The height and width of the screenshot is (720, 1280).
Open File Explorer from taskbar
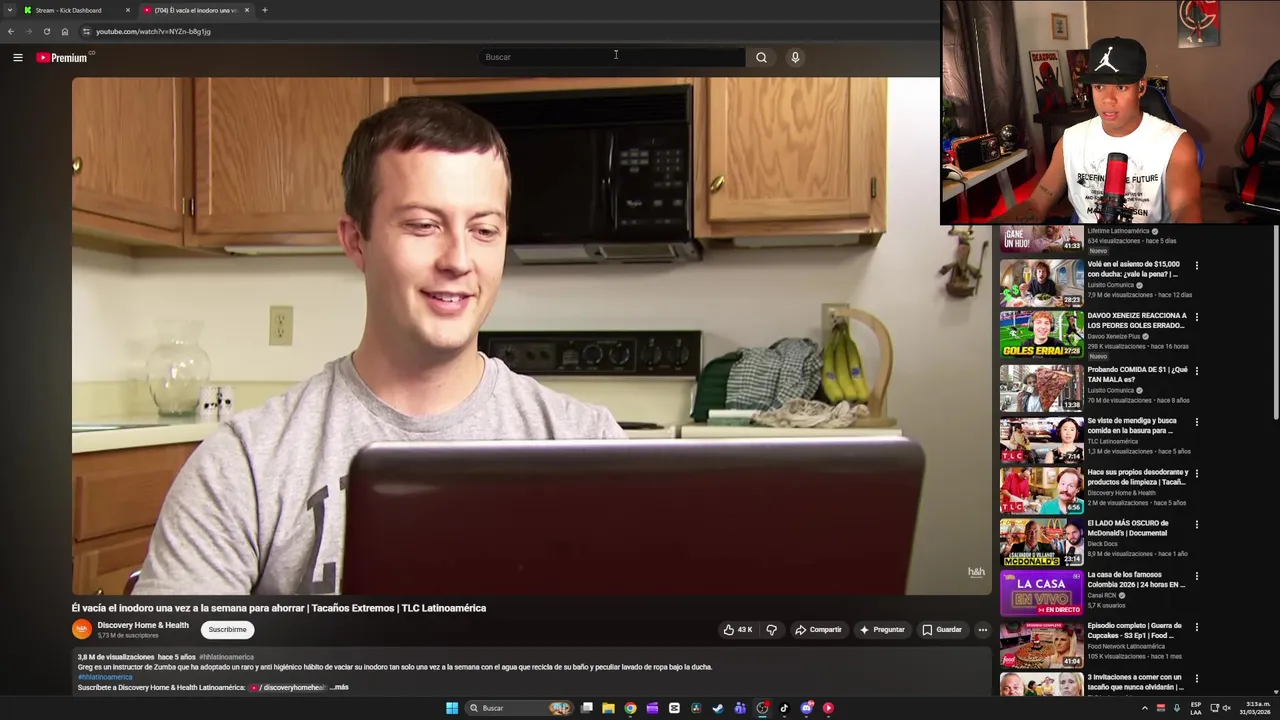point(608,708)
